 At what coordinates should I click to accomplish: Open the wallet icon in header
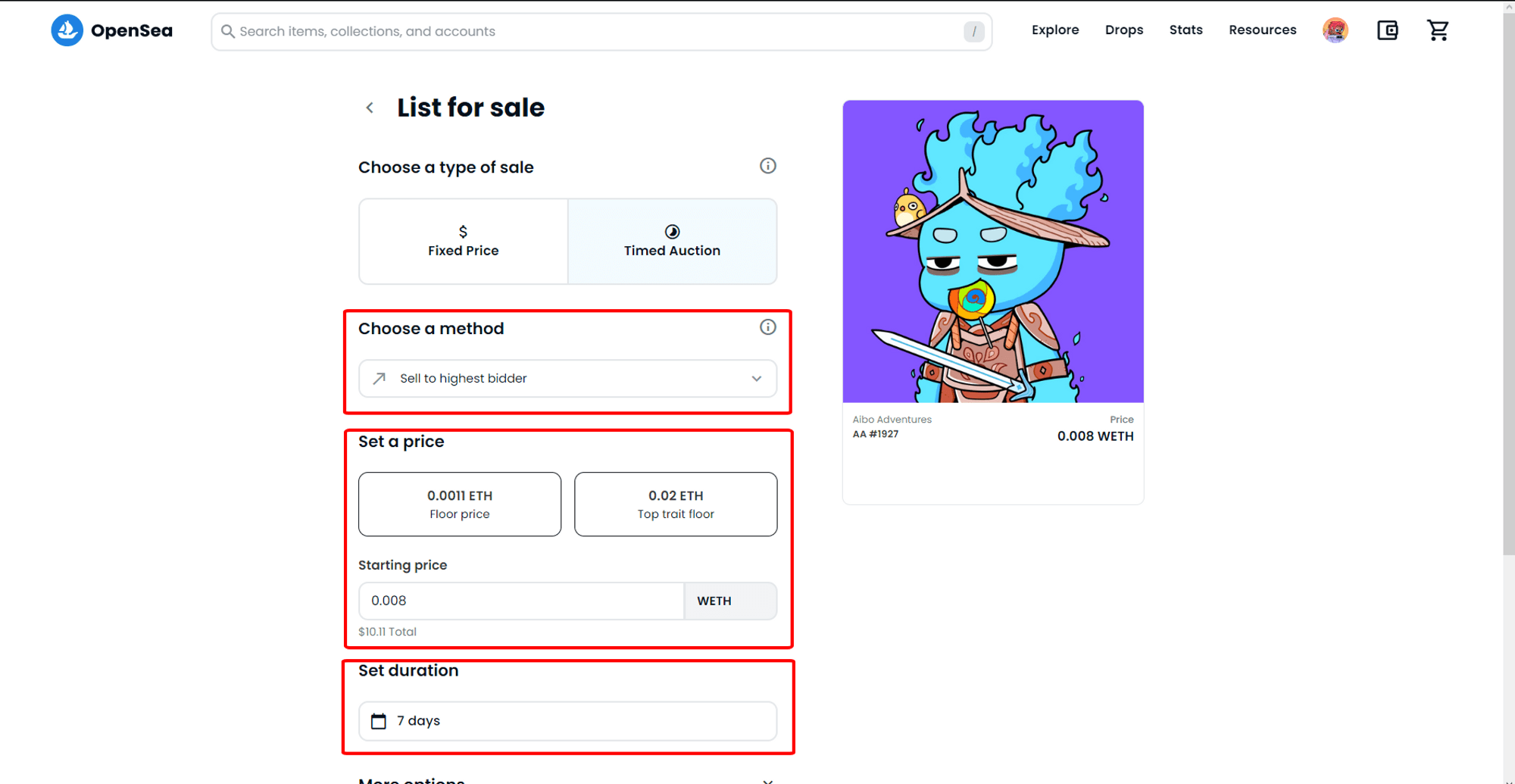click(x=1387, y=30)
